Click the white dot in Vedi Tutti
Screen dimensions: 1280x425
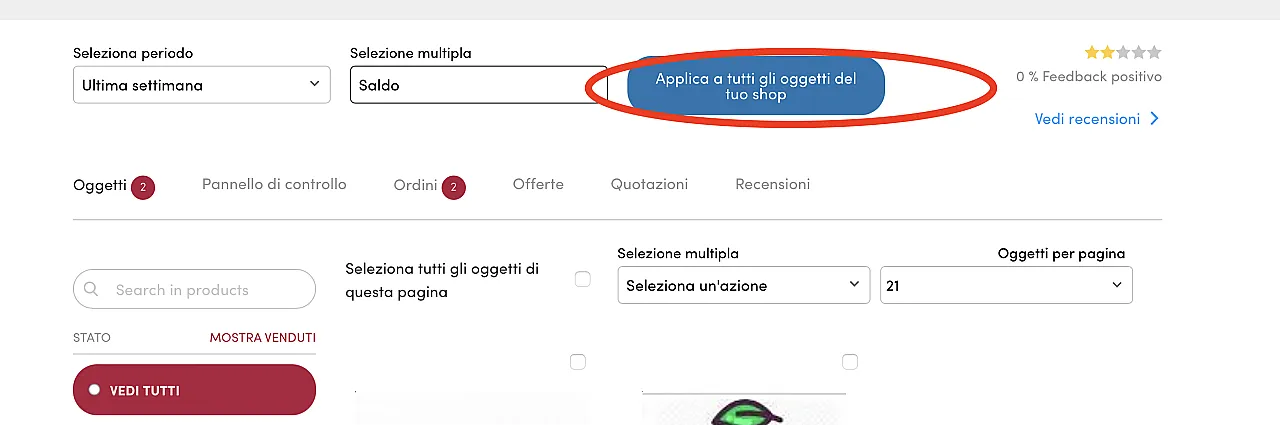click(x=94, y=390)
